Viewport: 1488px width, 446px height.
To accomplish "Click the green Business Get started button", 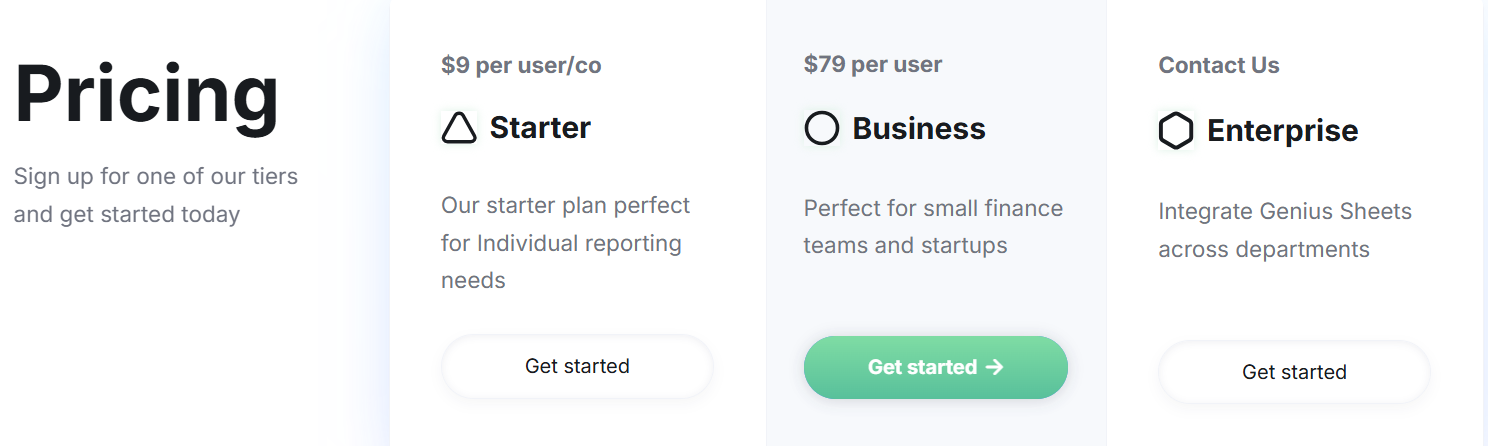I will 936,367.
